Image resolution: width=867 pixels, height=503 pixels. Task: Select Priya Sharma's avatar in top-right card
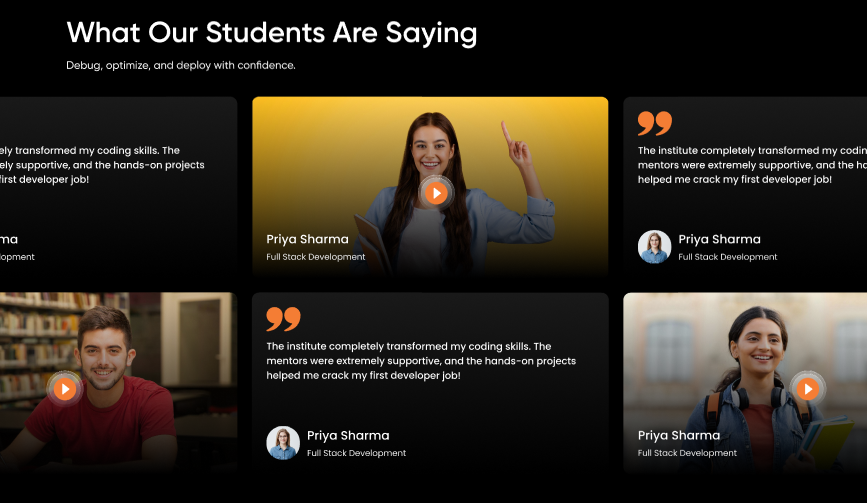coord(654,247)
